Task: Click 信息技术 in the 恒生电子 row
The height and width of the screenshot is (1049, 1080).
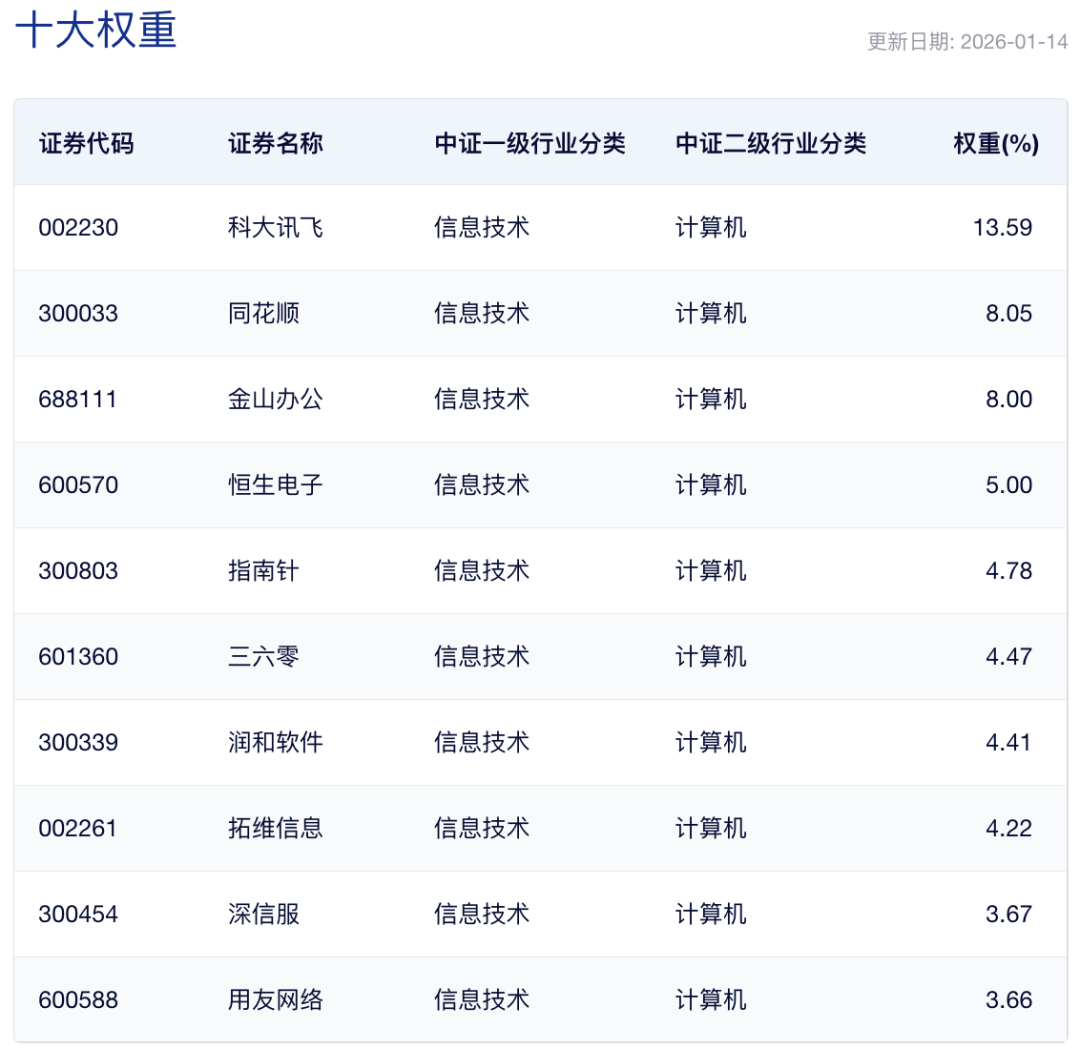Action: 481,485
